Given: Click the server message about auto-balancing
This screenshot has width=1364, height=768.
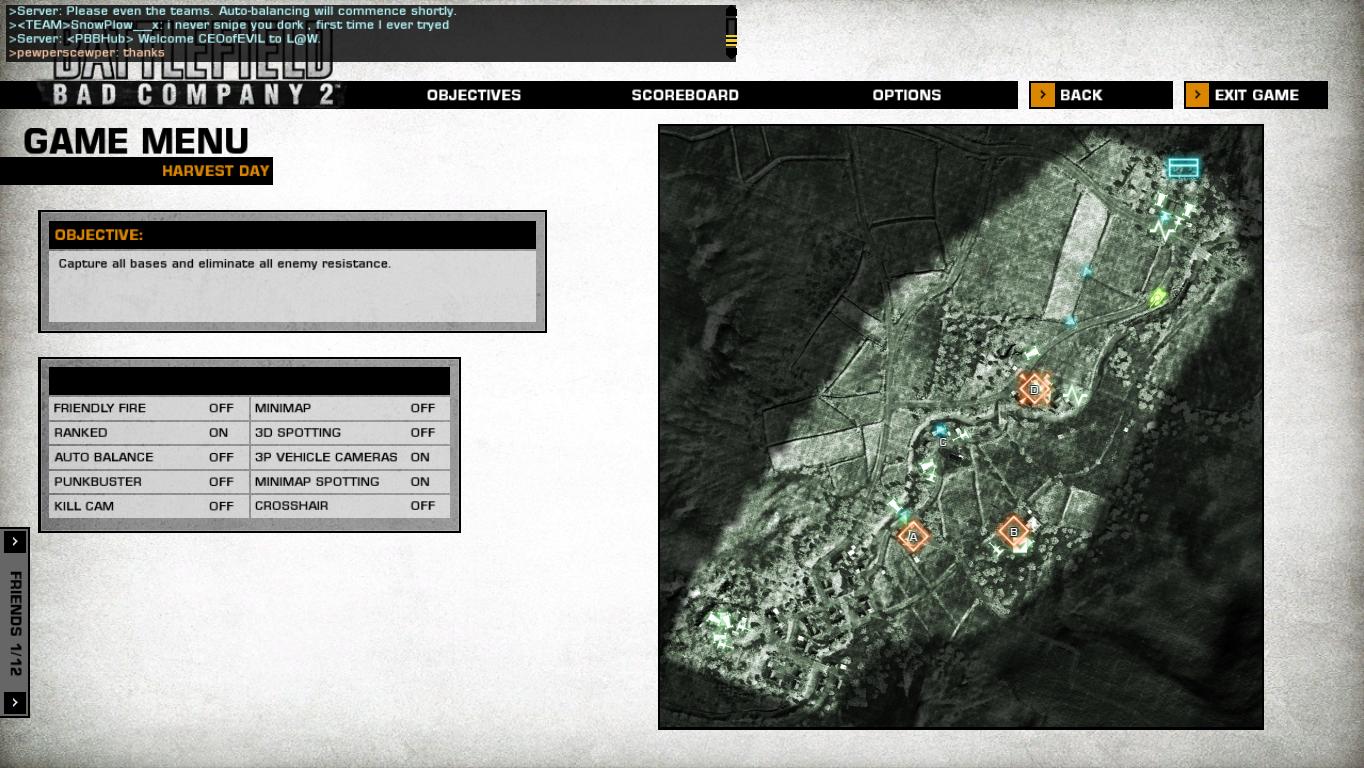Looking at the screenshot, I should tap(232, 11).
